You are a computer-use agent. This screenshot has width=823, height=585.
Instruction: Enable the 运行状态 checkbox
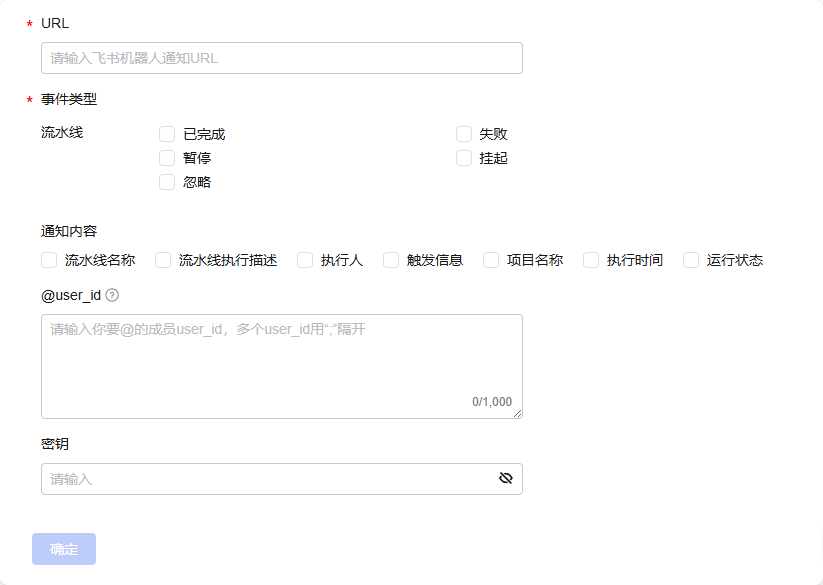691,260
